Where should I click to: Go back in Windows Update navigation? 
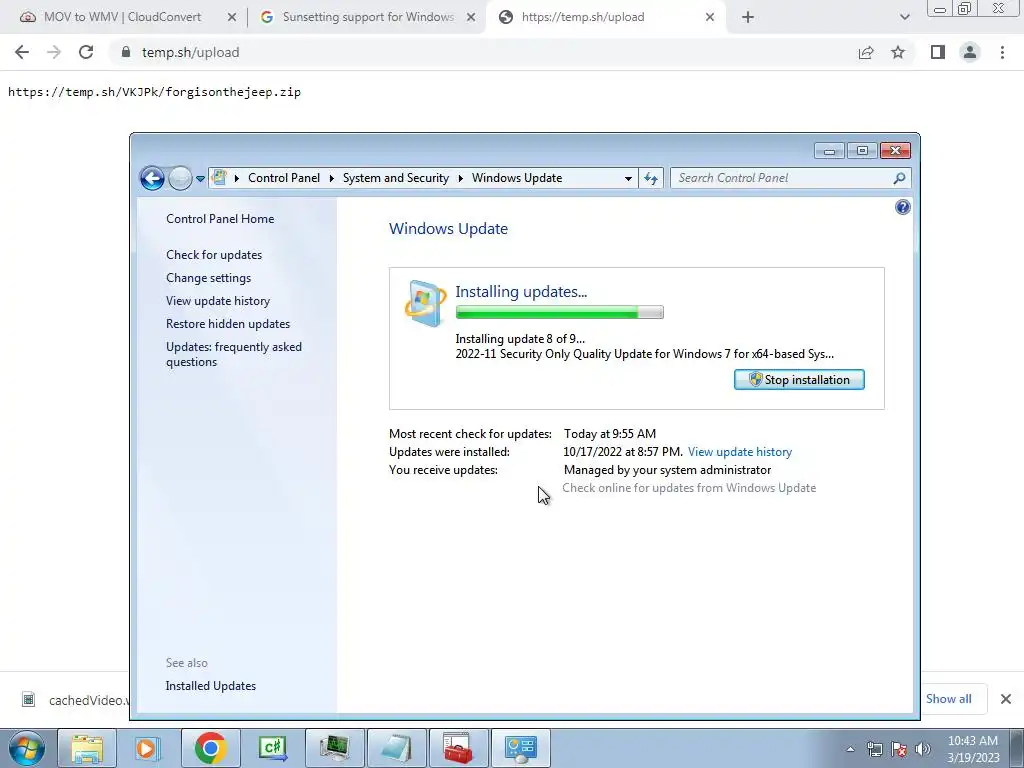[x=152, y=178]
